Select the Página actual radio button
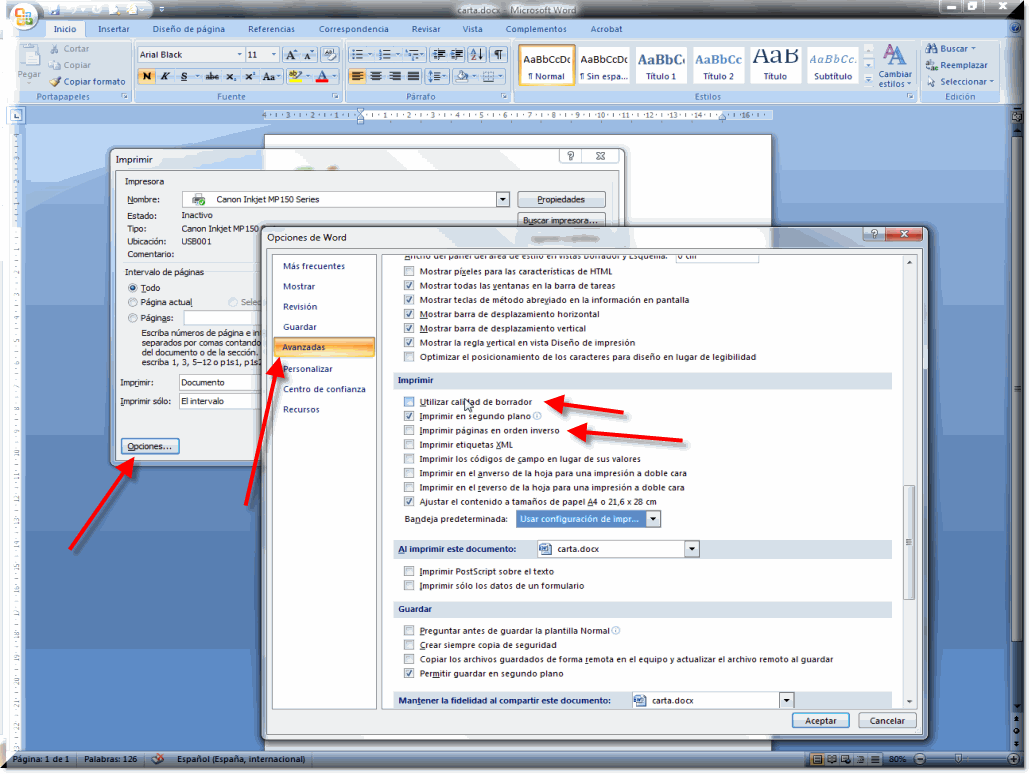 pos(133,302)
